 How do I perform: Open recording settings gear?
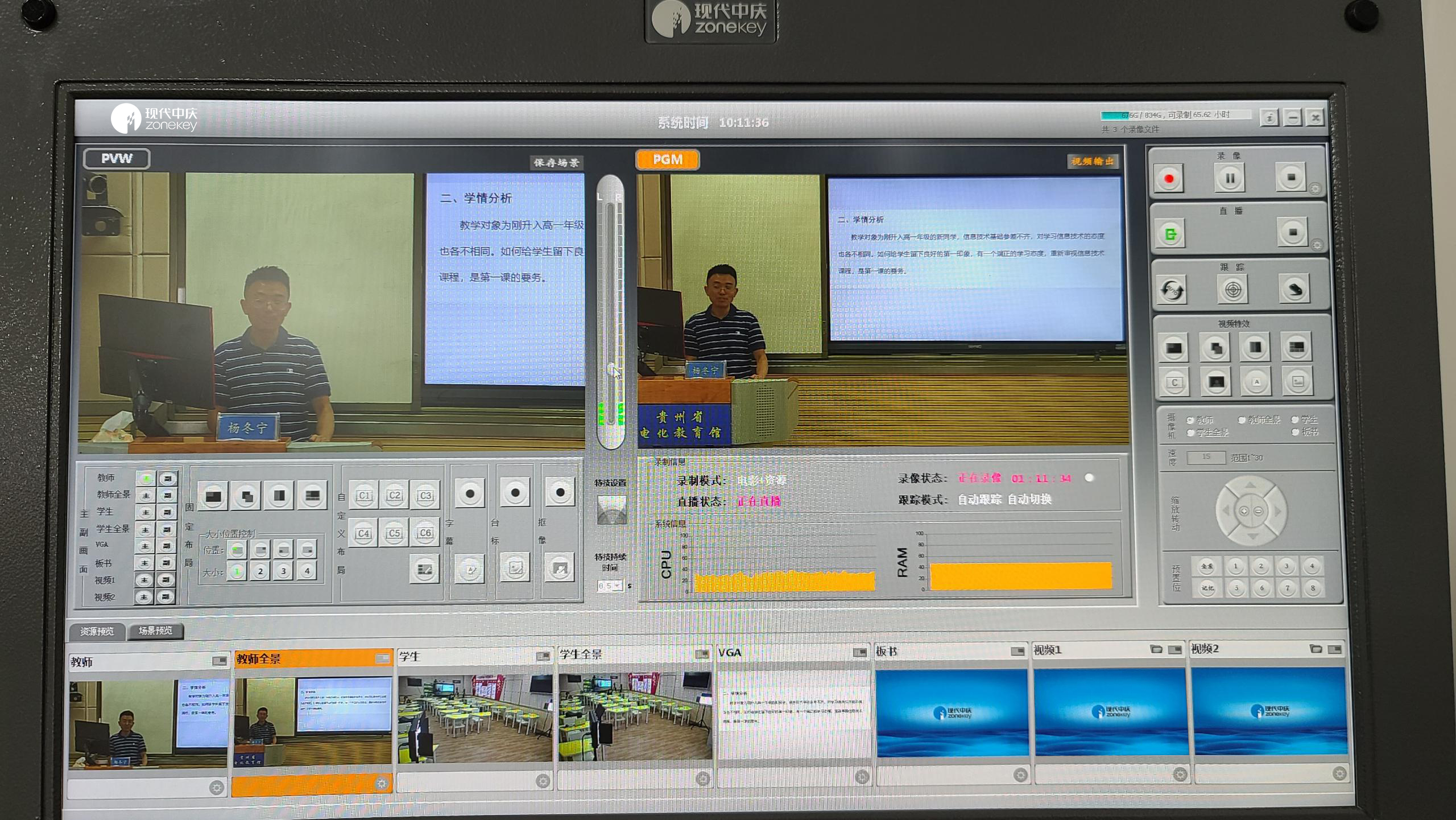1315,189
